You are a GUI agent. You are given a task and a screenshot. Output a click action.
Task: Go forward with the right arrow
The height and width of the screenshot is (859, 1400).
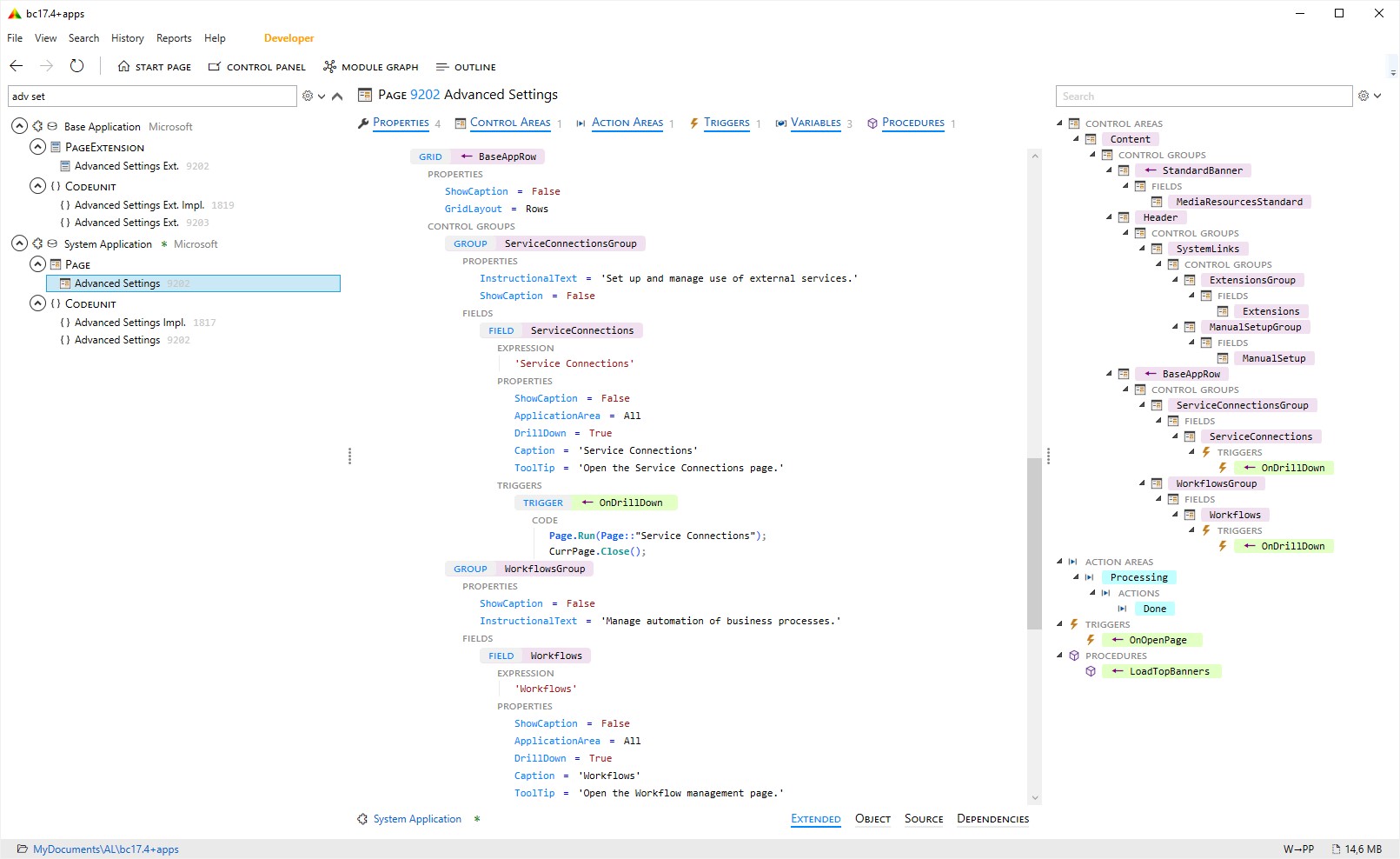pyautogui.click(x=47, y=66)
